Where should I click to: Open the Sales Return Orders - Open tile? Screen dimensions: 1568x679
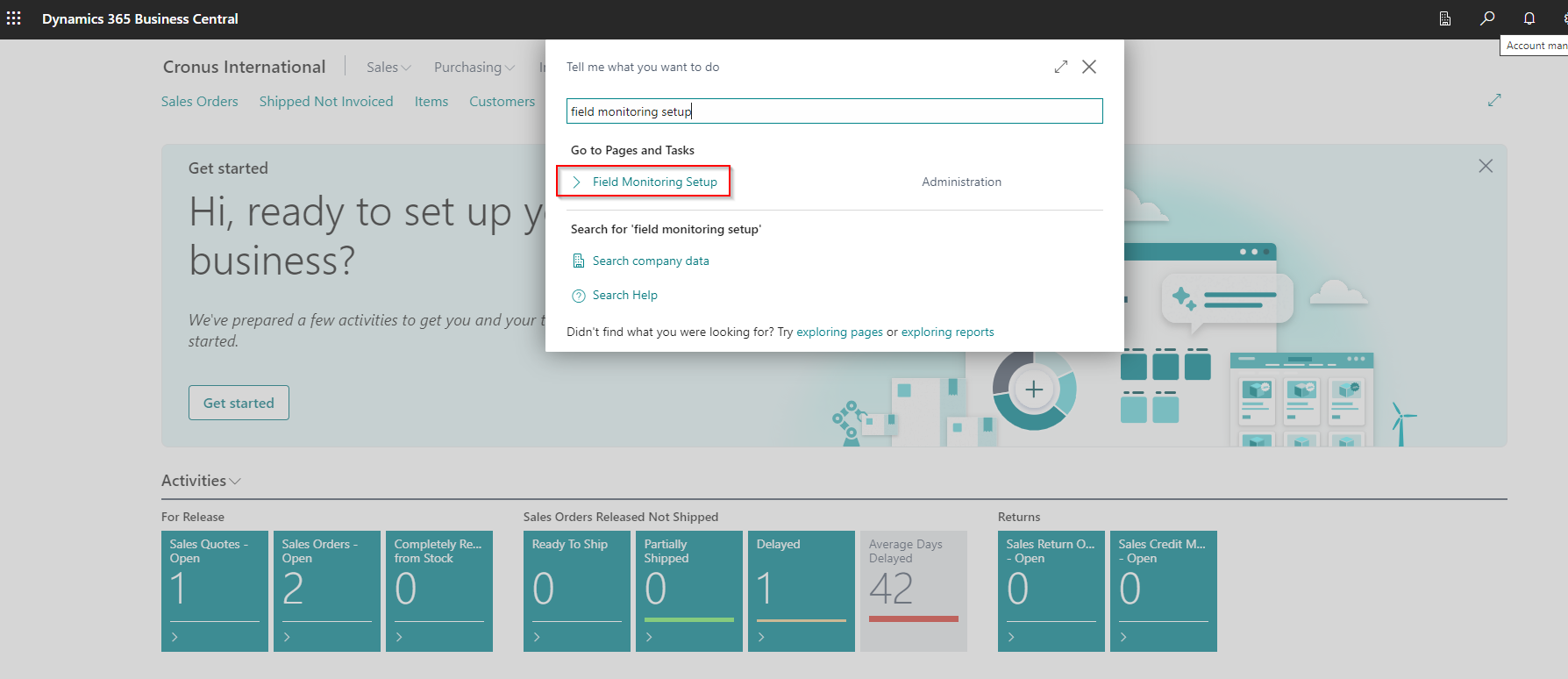point(1051,590)
